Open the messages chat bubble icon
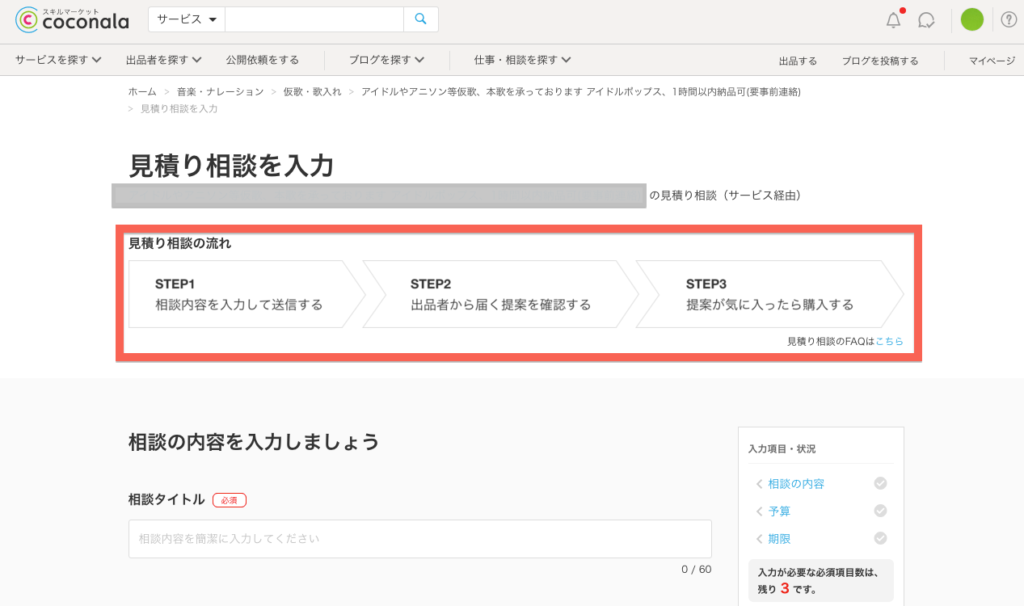 click(926, 20)
